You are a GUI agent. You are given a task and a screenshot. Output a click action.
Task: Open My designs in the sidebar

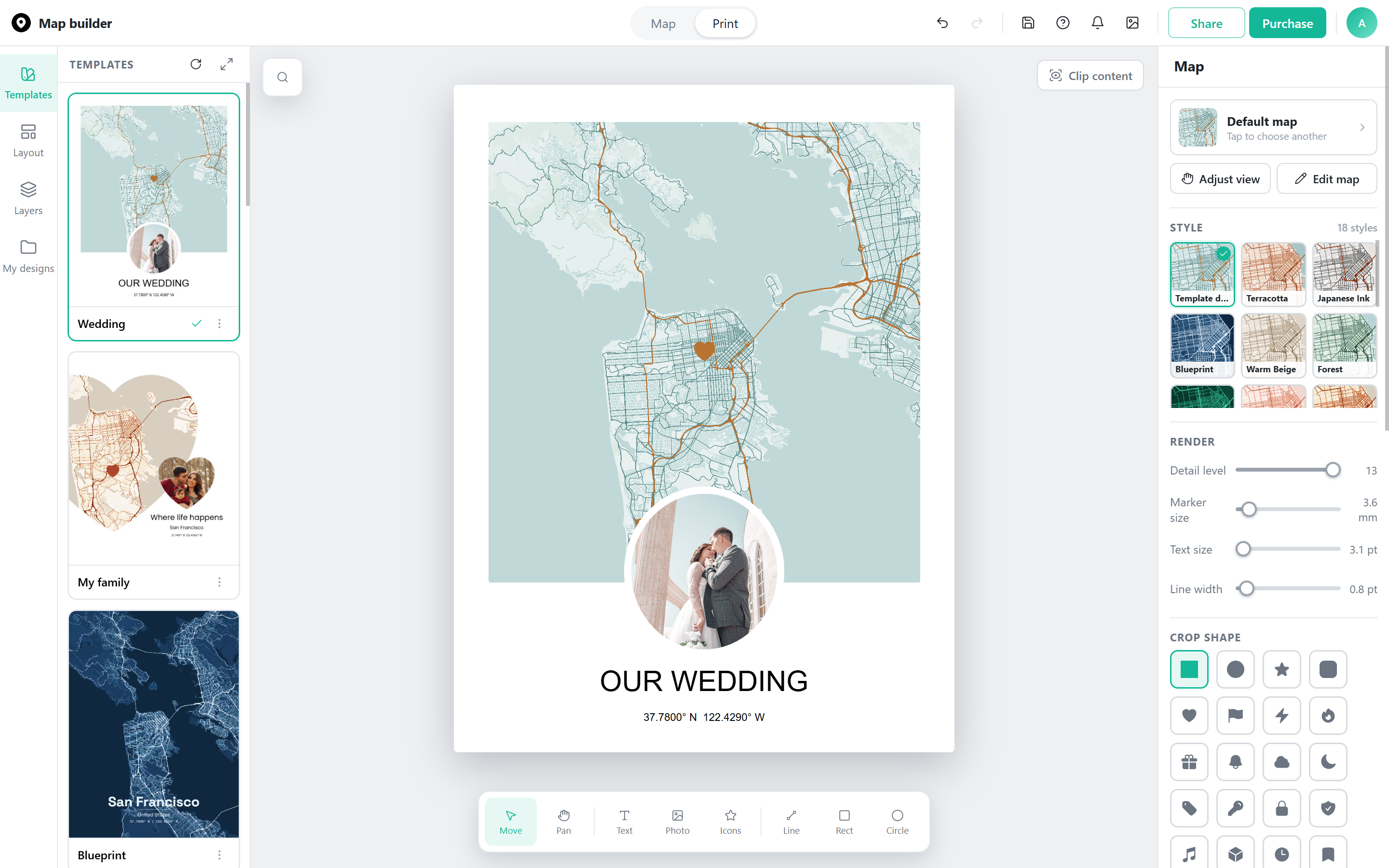[x=28, y=257]
